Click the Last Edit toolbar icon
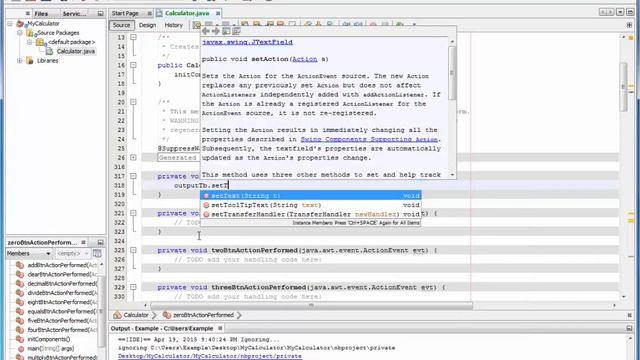The width and height of the screenshot is (640, 360). point(197,25)
